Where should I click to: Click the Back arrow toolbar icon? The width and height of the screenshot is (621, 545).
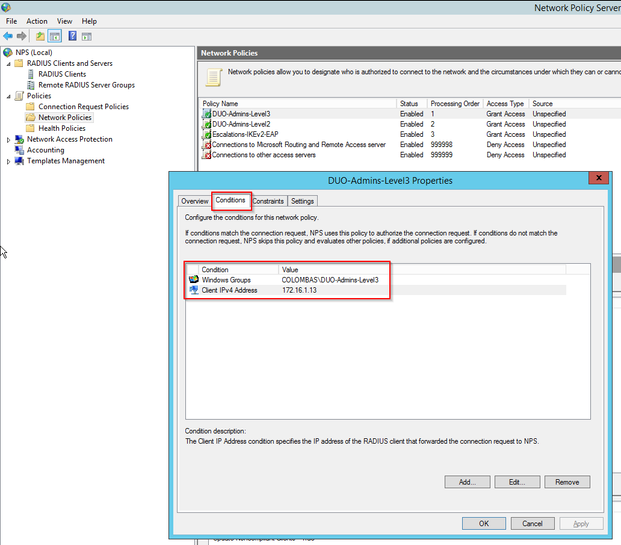8,36
